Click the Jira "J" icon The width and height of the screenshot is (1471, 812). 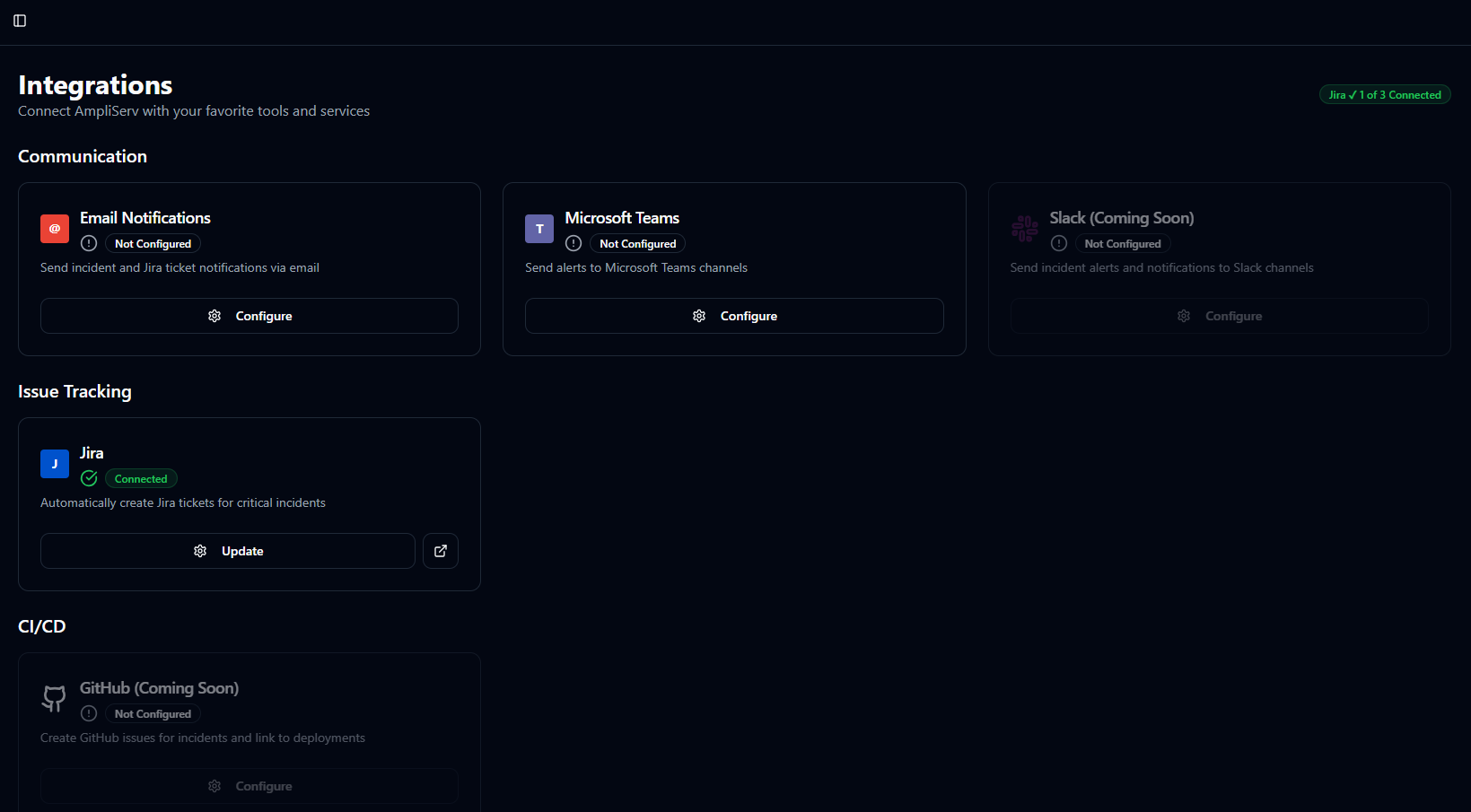pos(54,464)
